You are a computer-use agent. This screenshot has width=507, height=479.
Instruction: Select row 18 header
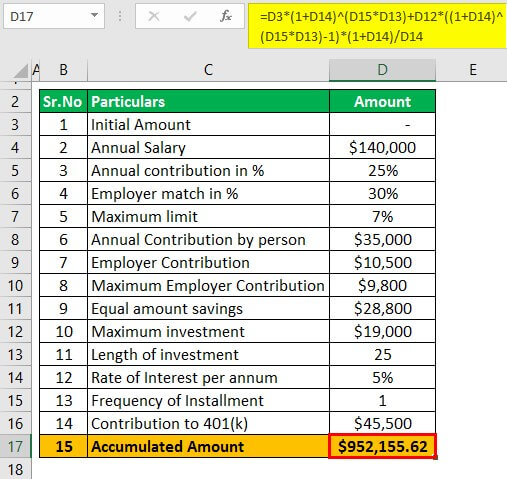click(x=15, y=469)
